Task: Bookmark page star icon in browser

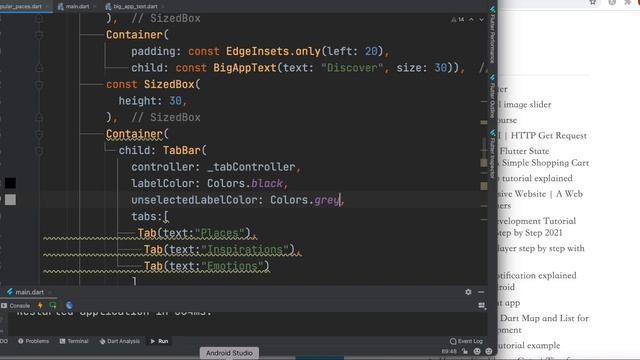Action: [592, 2]
